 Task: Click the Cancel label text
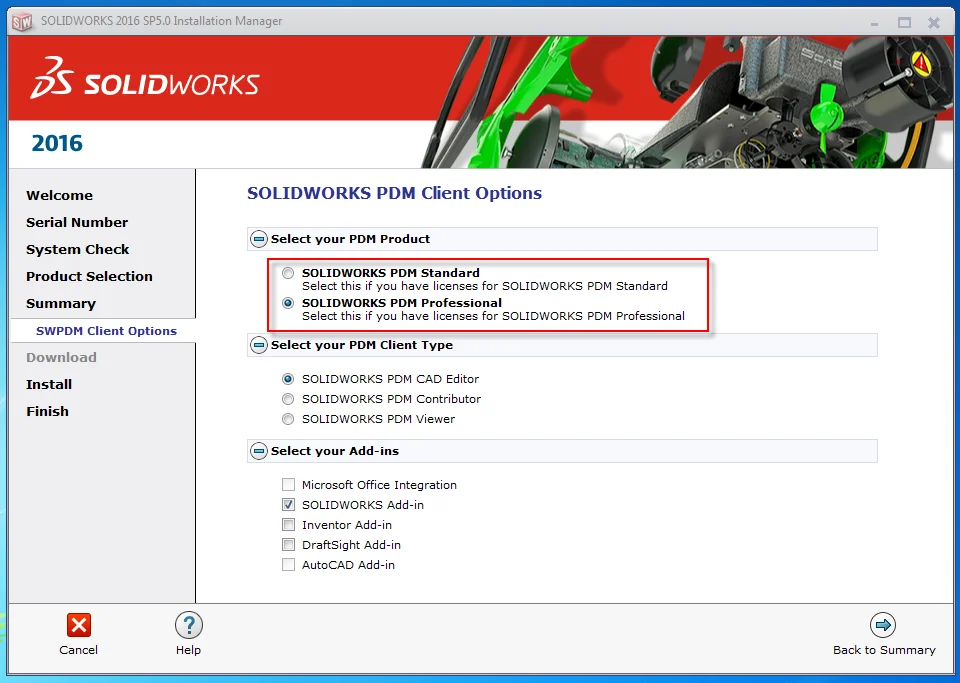78,650
